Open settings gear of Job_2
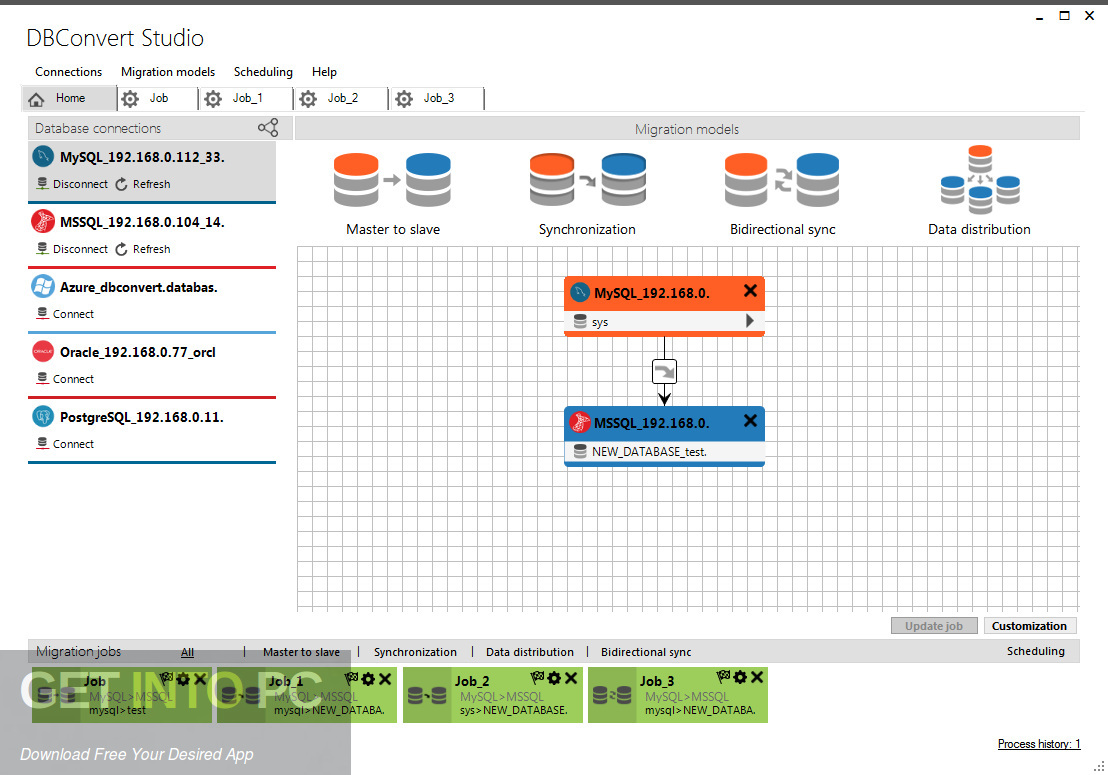This screenshot has width=1108, height=775. click(554, 678)
